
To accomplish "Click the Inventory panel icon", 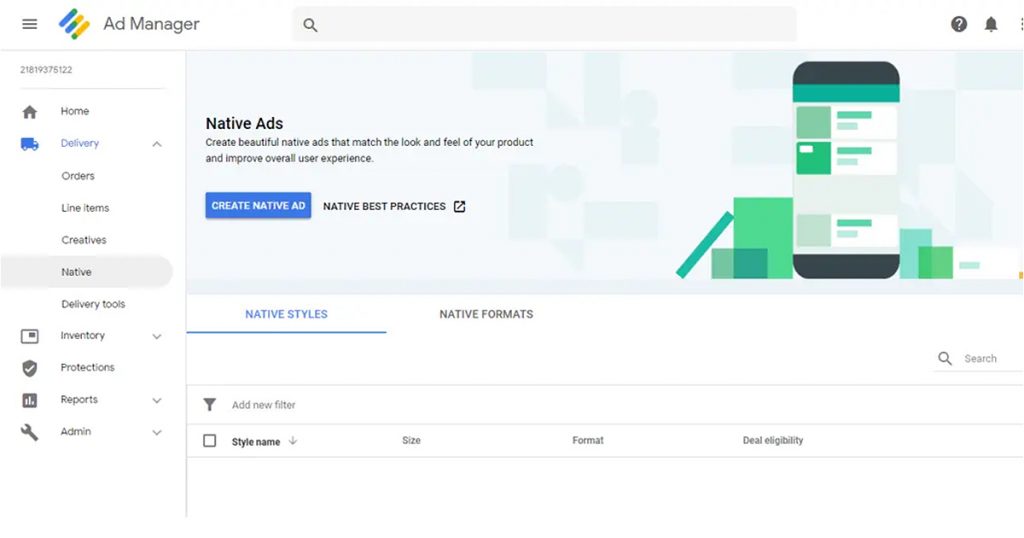I will point(29,336).
